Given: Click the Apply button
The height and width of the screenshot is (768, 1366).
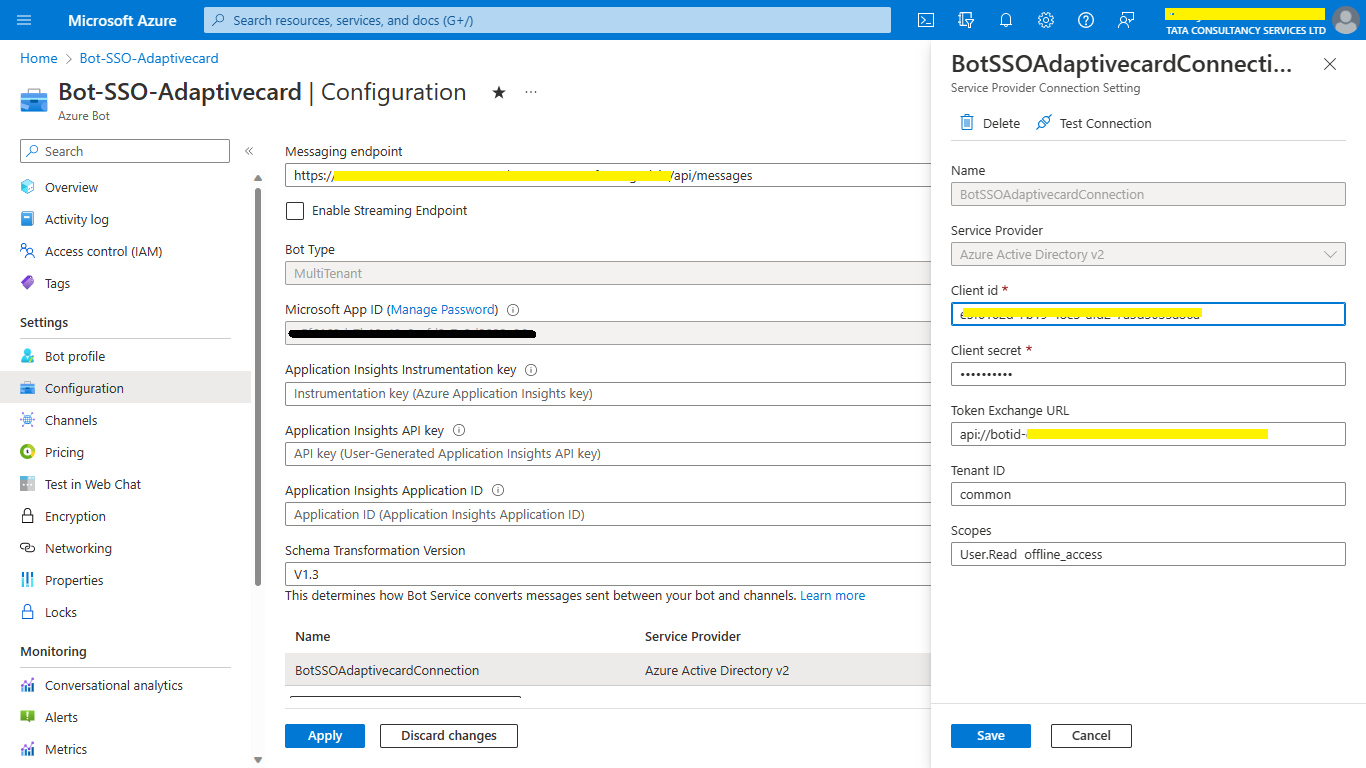Looking at the screenshot, I should coord(325,735).
